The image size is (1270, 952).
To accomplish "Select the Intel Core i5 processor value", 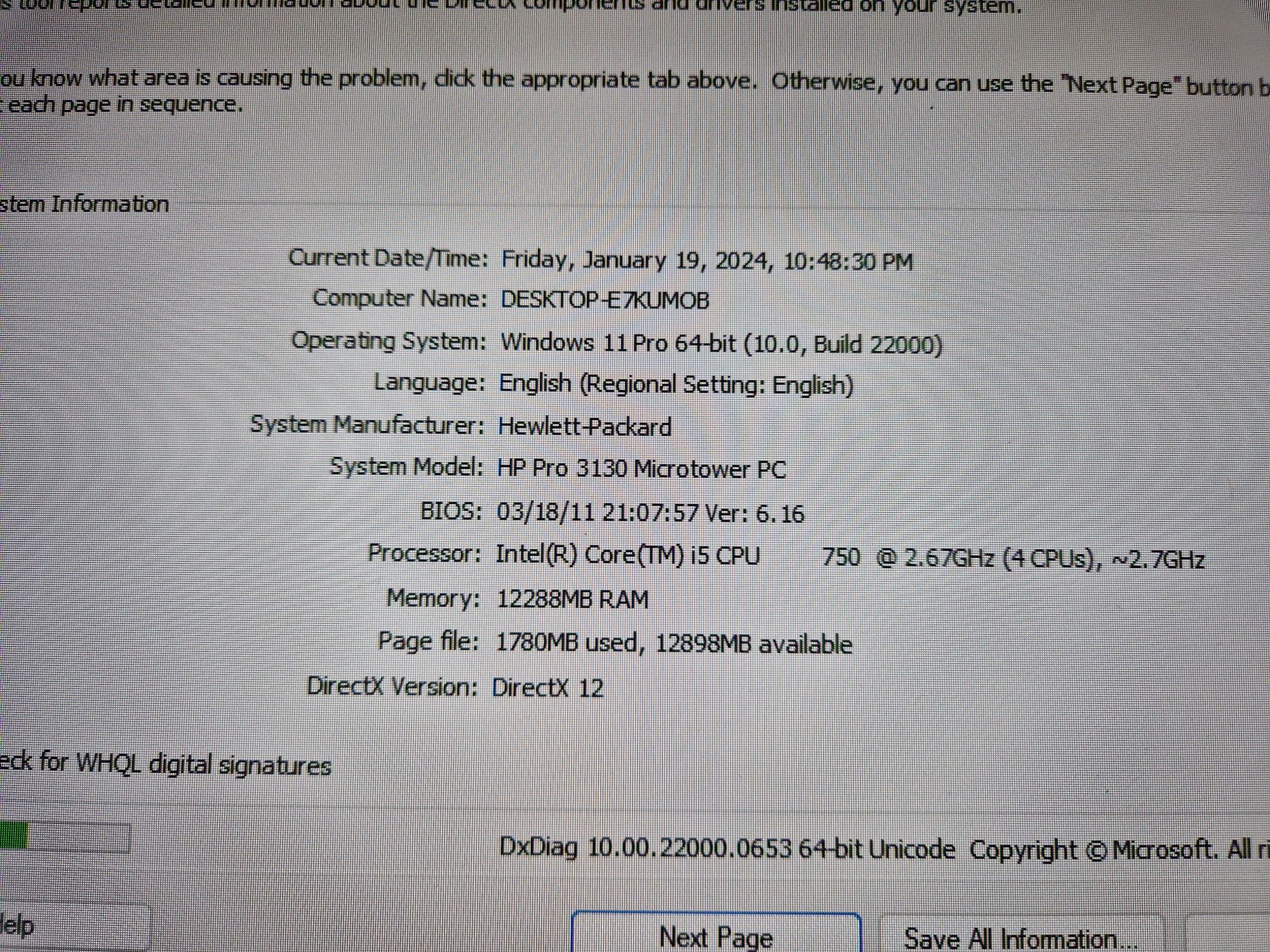I will click(x=850, y=557).
